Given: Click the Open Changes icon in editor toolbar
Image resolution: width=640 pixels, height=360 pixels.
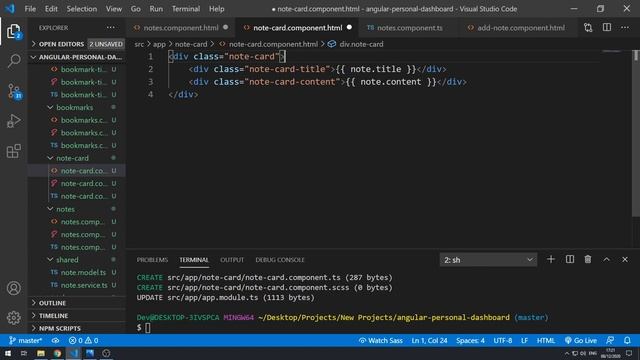Looking at the screenshot, I should point(588,28).
